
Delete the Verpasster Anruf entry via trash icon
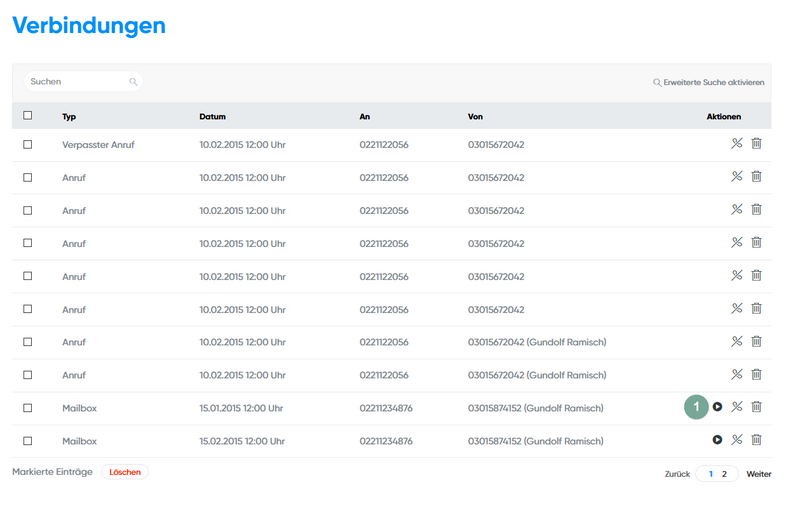756,144
